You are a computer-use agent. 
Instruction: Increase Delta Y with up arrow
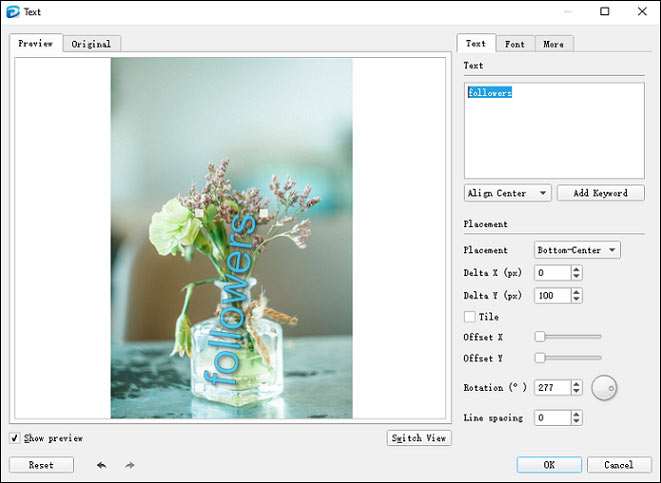point(577,292)
